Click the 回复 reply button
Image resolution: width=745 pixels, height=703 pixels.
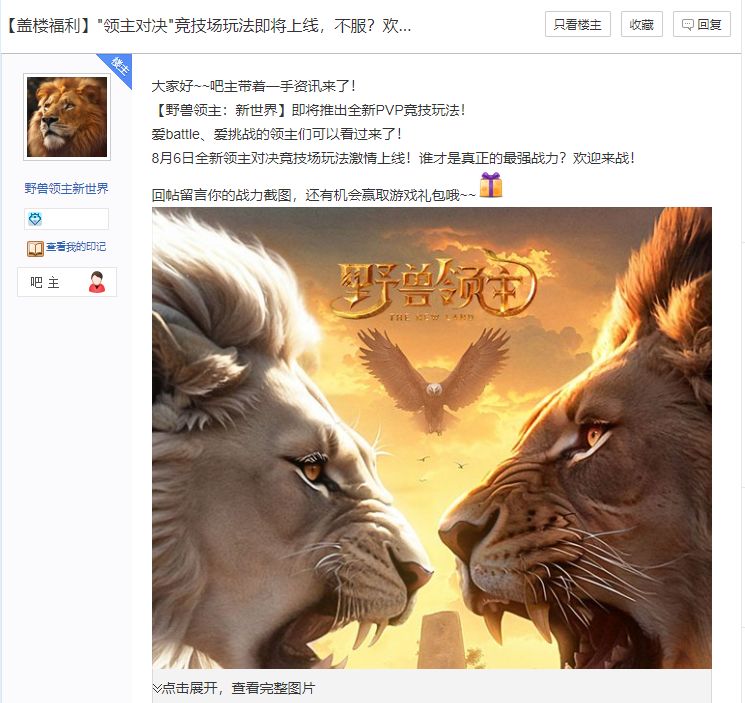tap(702, 24)
